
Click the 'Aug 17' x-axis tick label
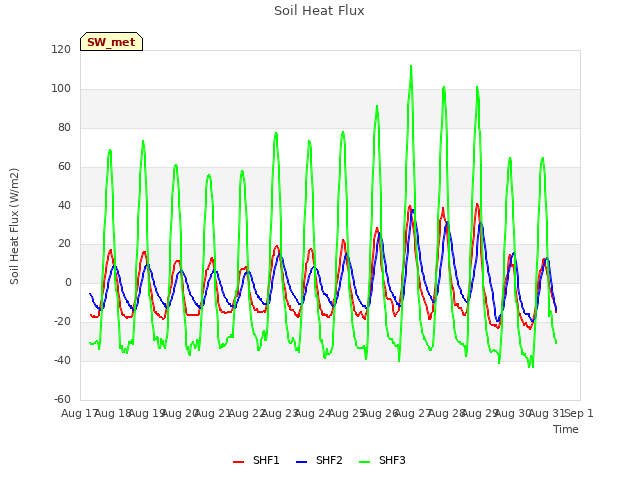point(79,413)
